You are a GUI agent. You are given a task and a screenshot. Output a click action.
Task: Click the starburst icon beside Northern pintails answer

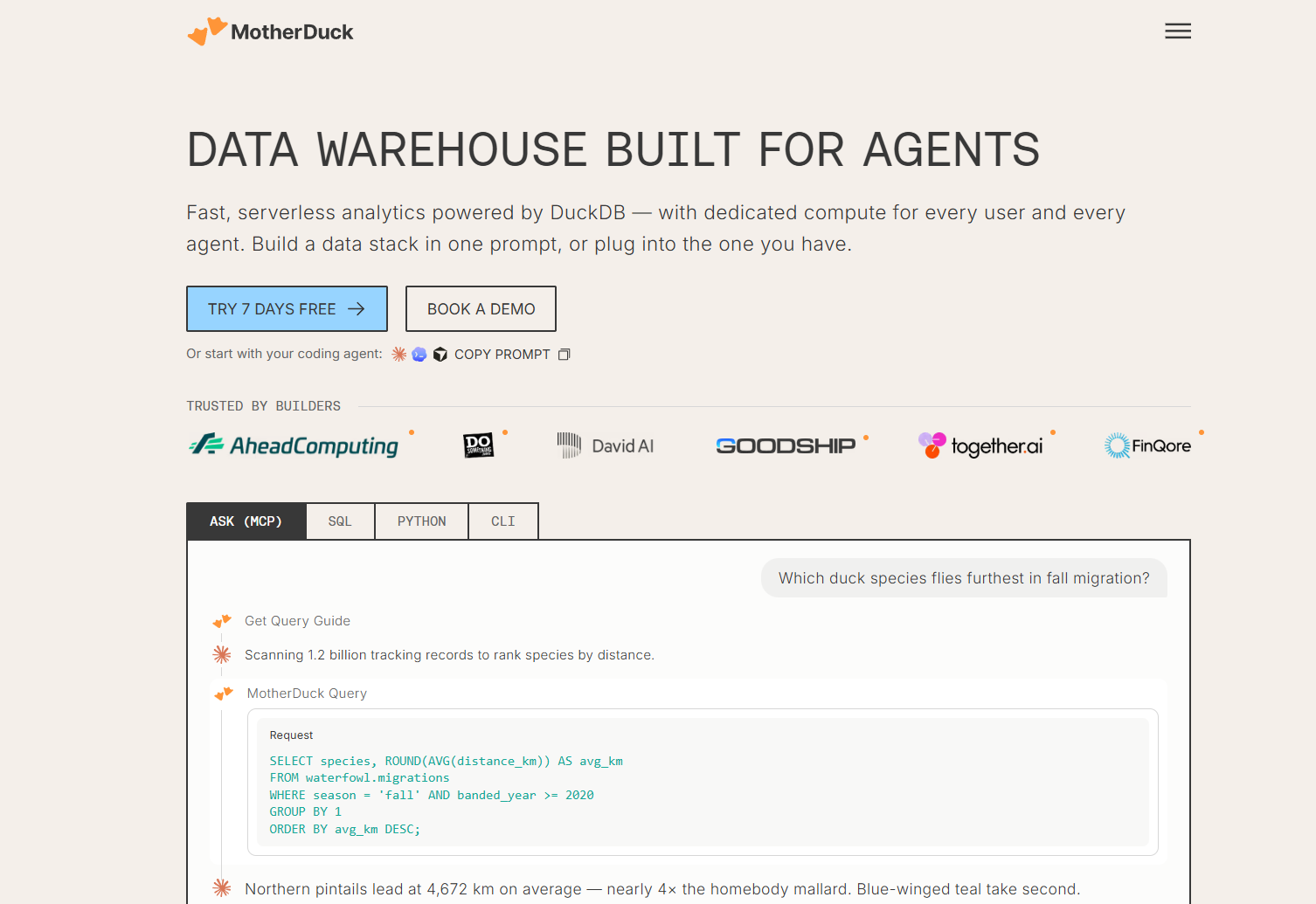(222, 888)
